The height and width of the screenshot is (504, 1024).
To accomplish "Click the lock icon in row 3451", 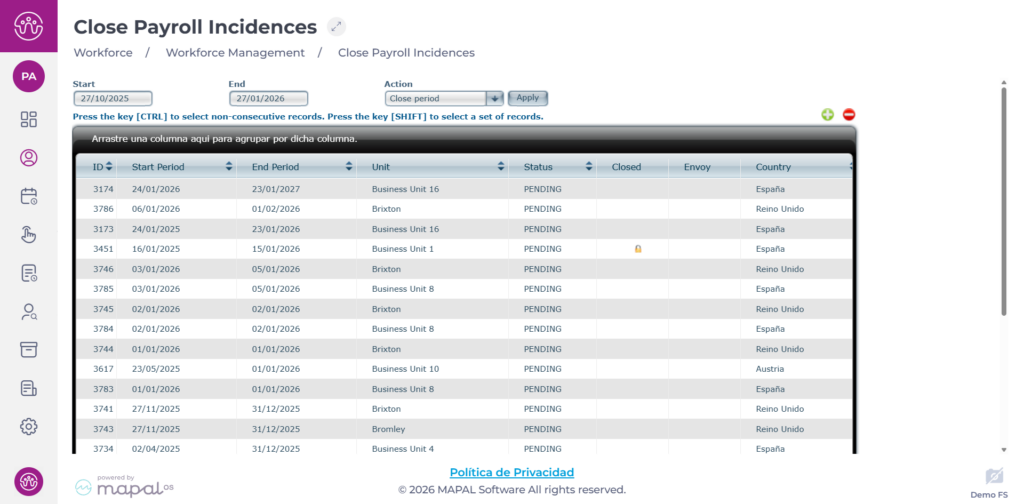I will point(638,249).
